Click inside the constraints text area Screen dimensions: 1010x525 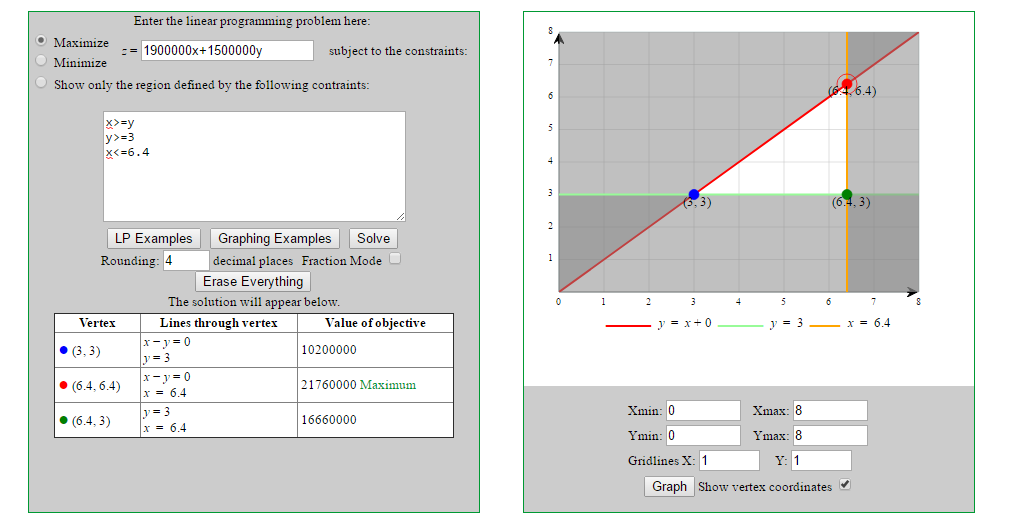tap(254, 166)
